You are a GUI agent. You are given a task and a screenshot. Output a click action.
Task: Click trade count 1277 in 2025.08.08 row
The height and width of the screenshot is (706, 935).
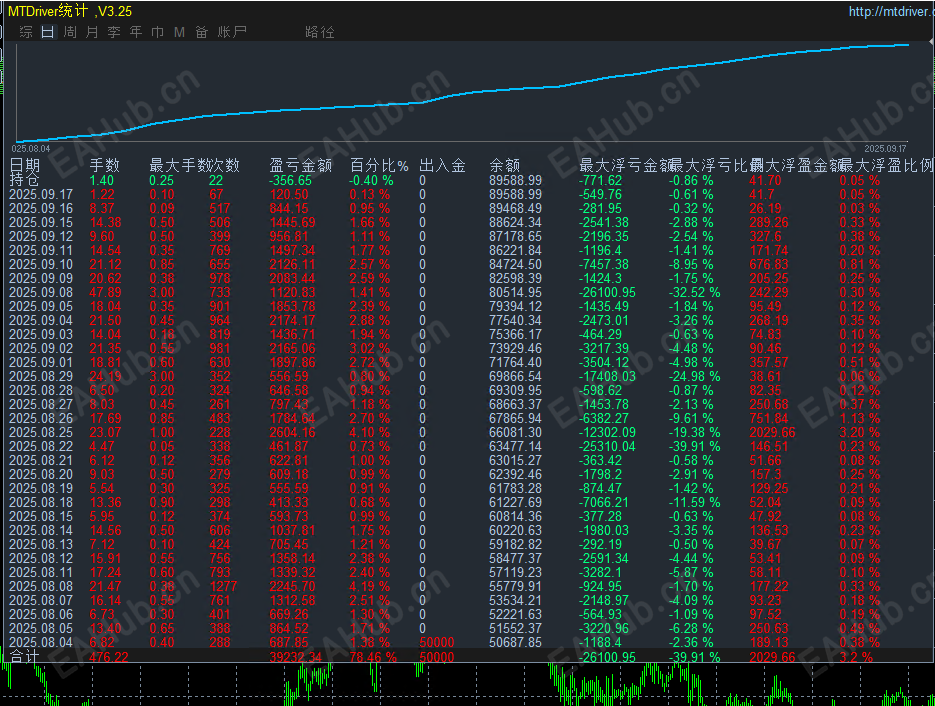coord(223,587)
